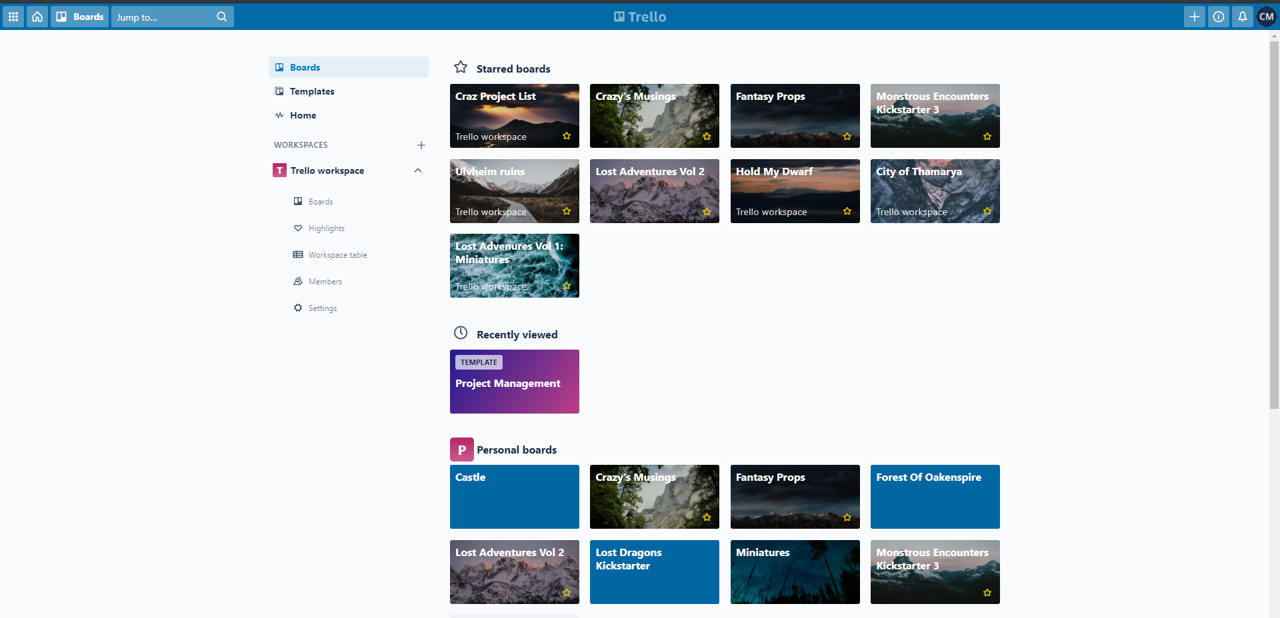The height and width of the screenshot is (618, 1280).
Task: Unstar the Craz Project List board
Action: tap(566, 136)
